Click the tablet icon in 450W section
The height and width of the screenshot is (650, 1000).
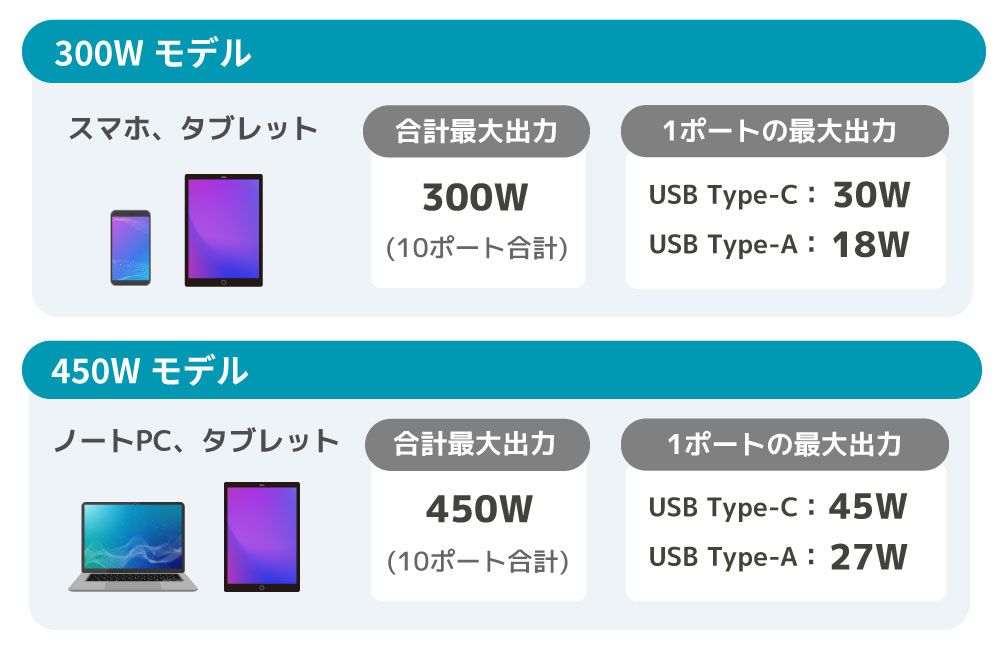point(262,537)
